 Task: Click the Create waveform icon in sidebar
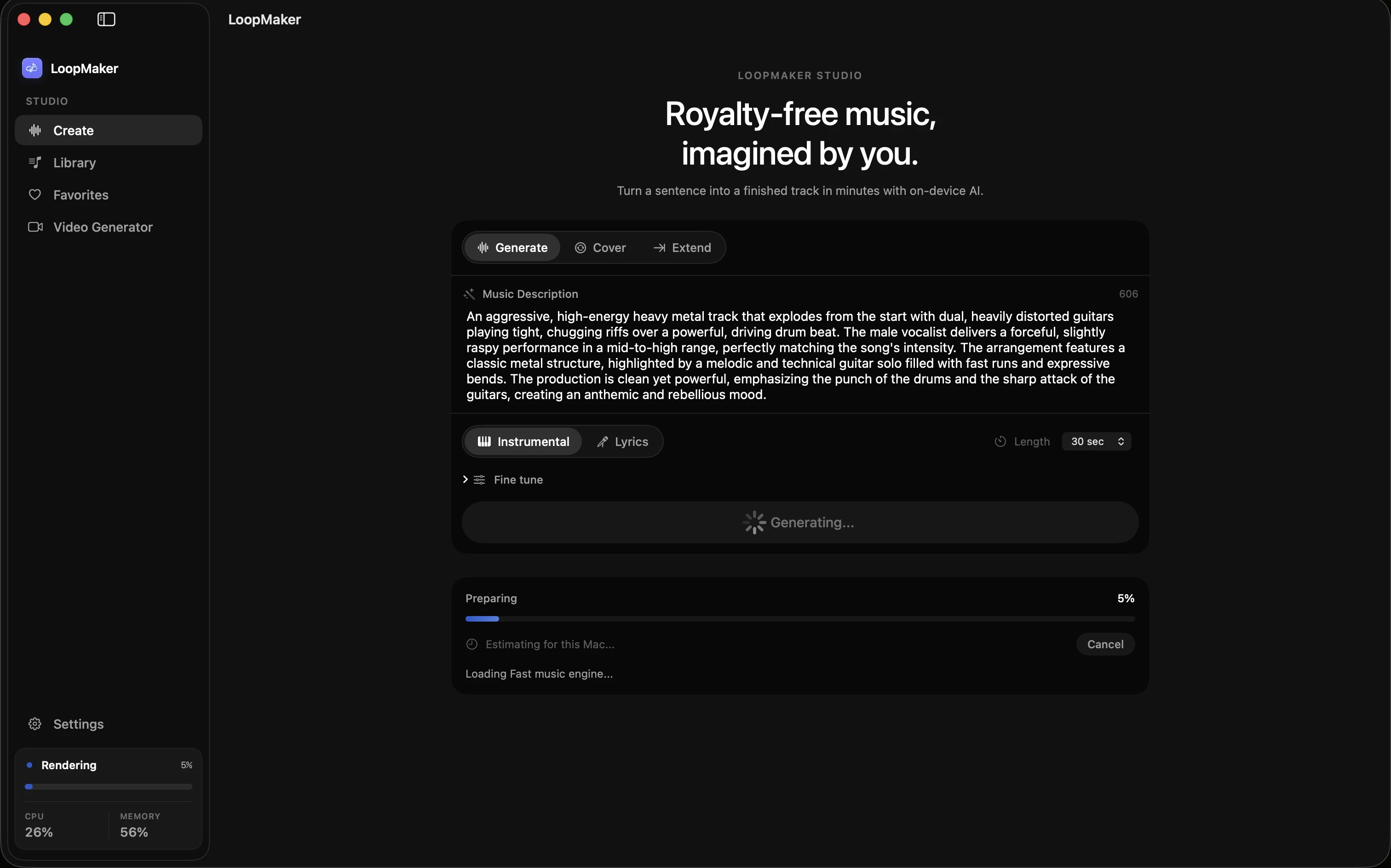[35, 130]
